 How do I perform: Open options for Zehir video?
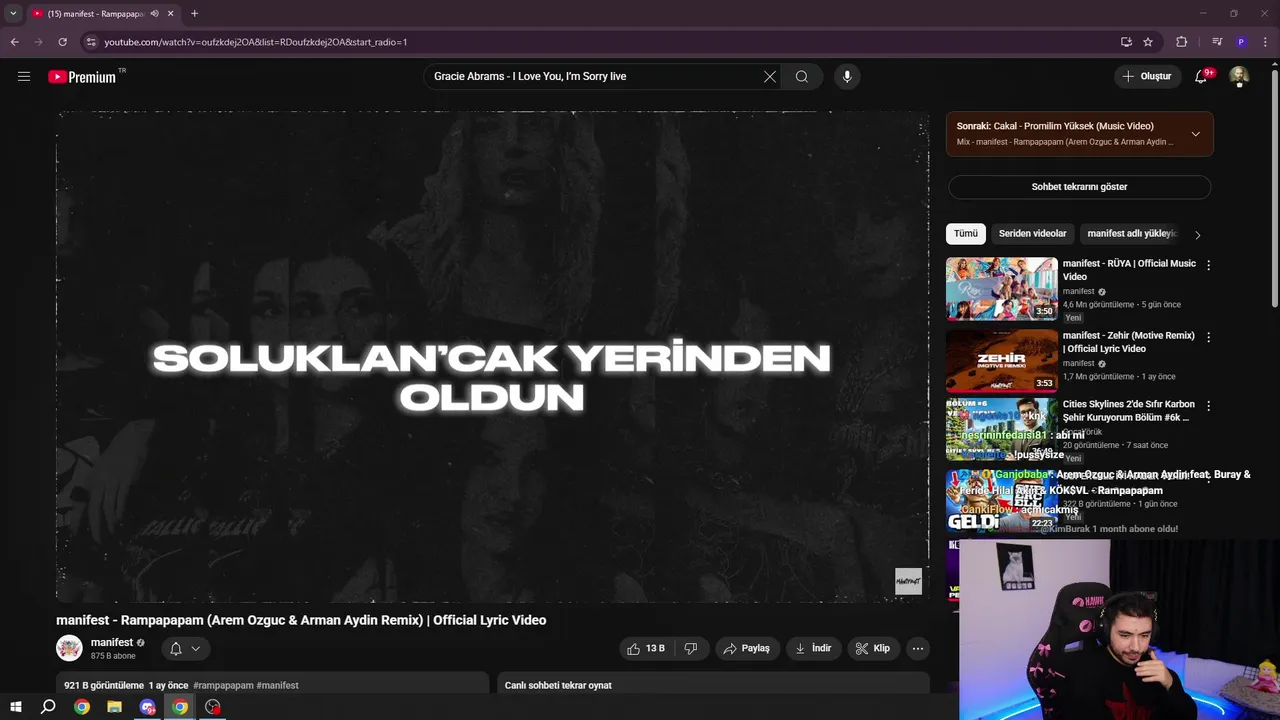point(1208,338)
